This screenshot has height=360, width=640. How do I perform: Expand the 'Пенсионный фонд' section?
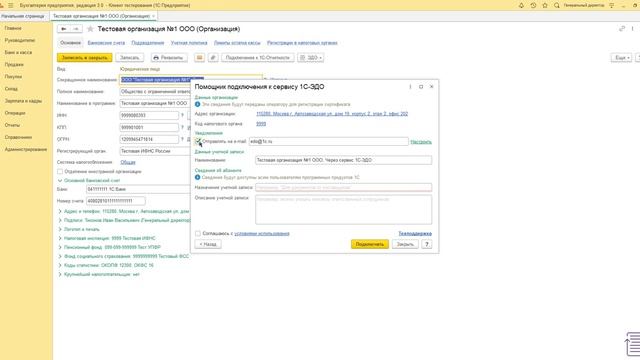pos(60,247)
